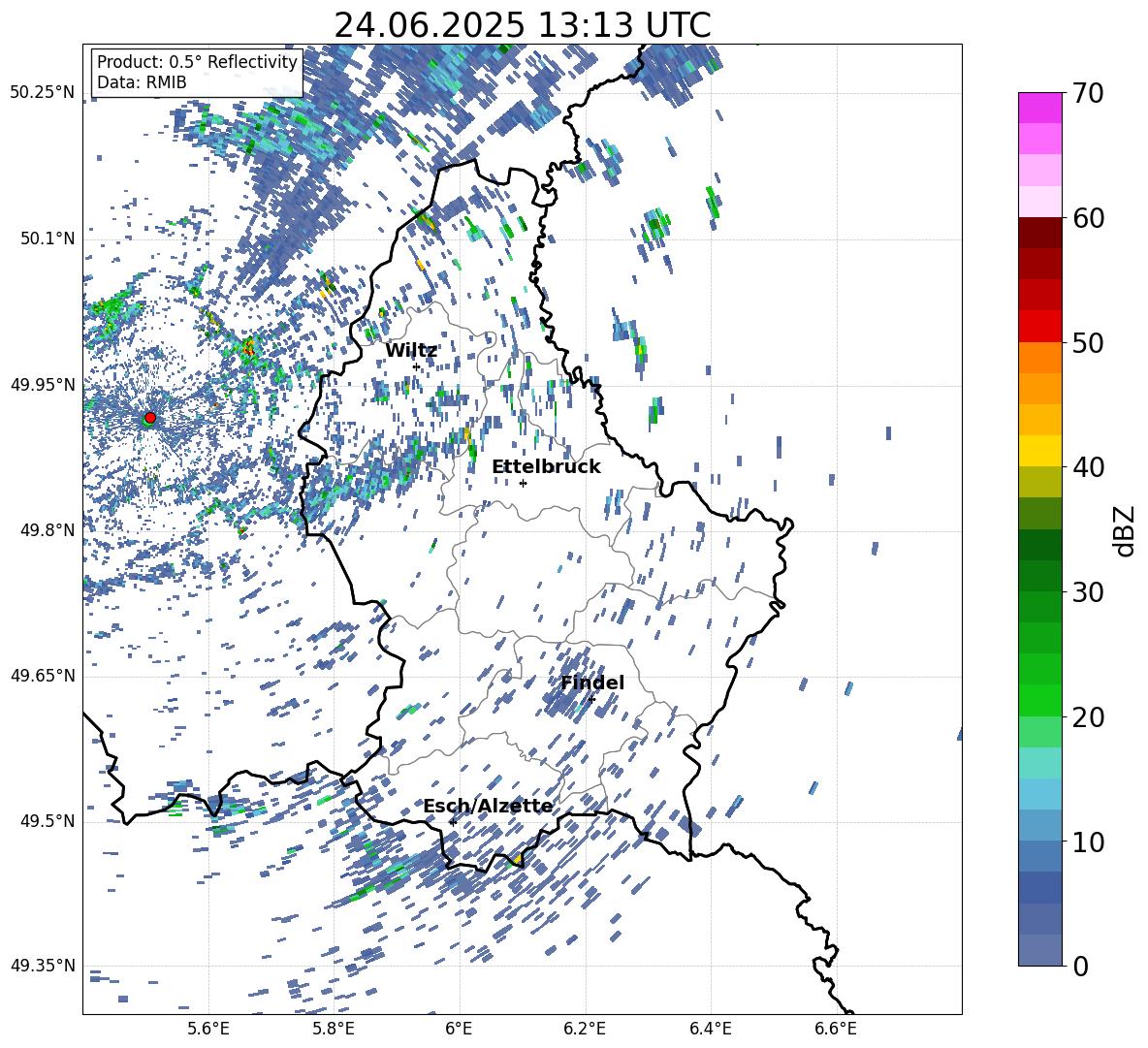
Task: Click the 6°E longitude label
Action: click(459, 1029)
